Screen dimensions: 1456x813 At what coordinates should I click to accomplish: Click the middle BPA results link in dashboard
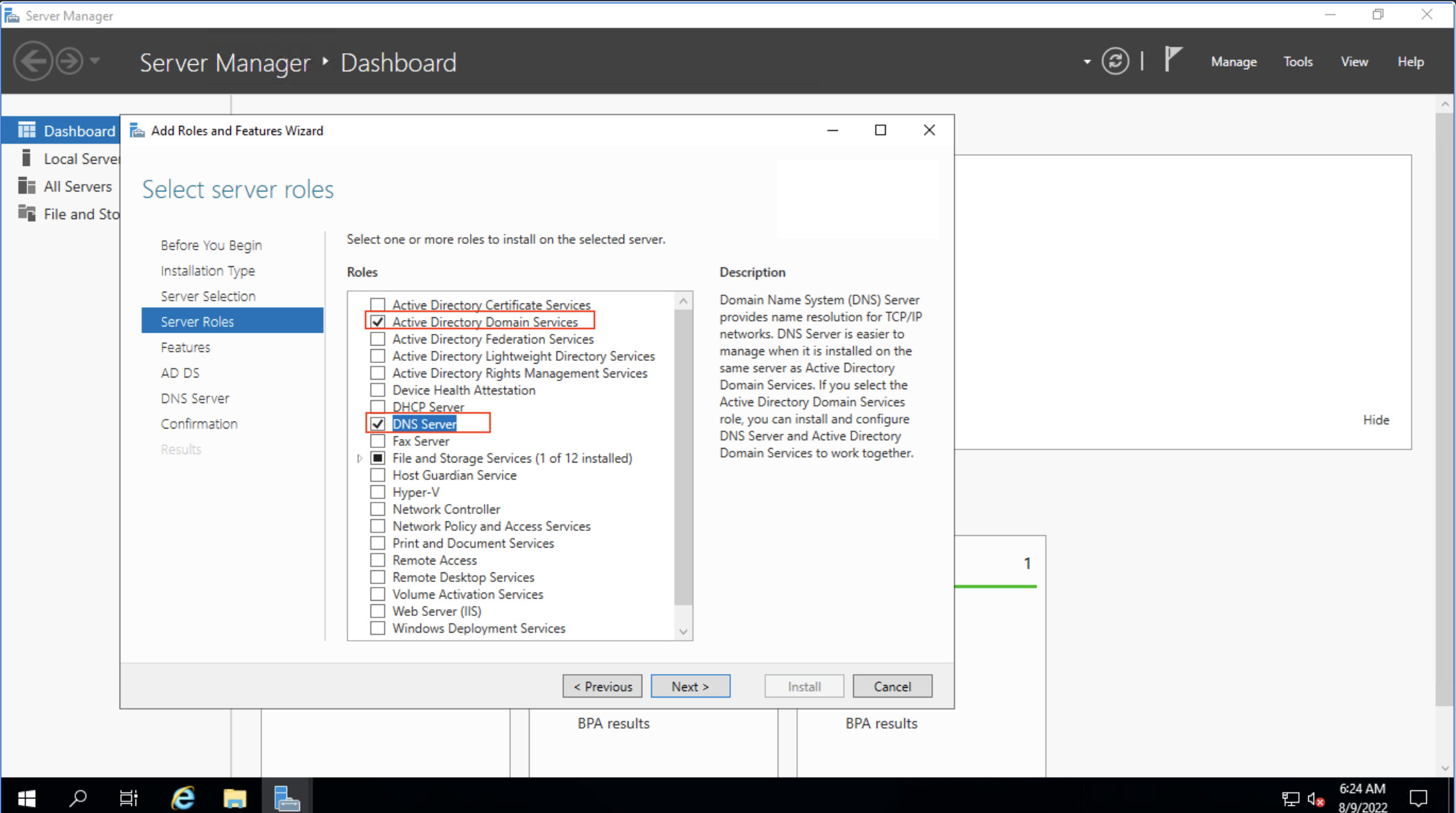[x=613, y=723]
